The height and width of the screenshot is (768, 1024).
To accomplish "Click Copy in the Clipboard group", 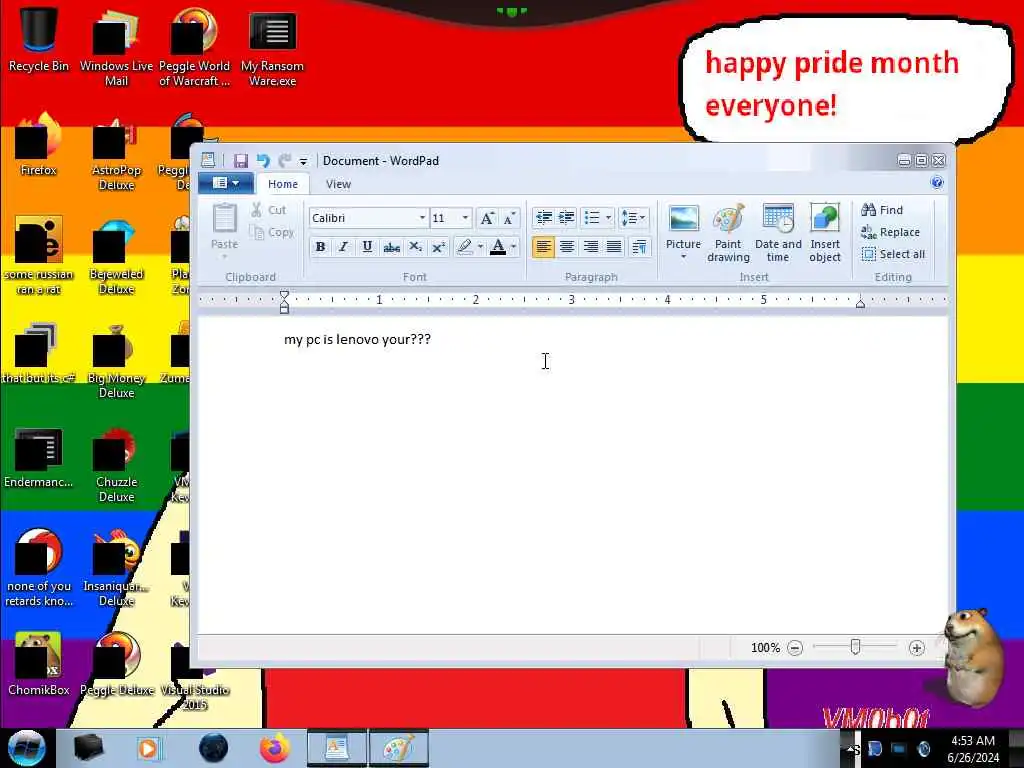I will tap(272, 232).
